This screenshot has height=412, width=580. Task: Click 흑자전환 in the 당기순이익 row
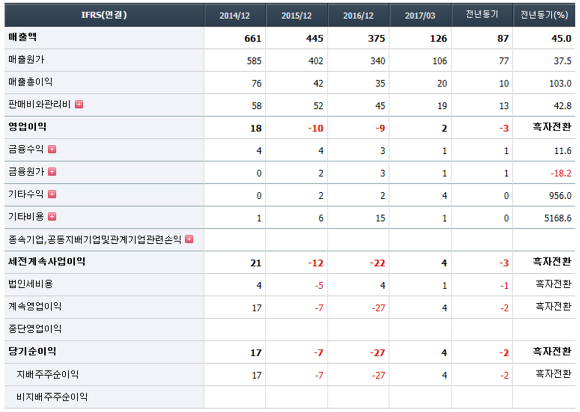(552, 351)
